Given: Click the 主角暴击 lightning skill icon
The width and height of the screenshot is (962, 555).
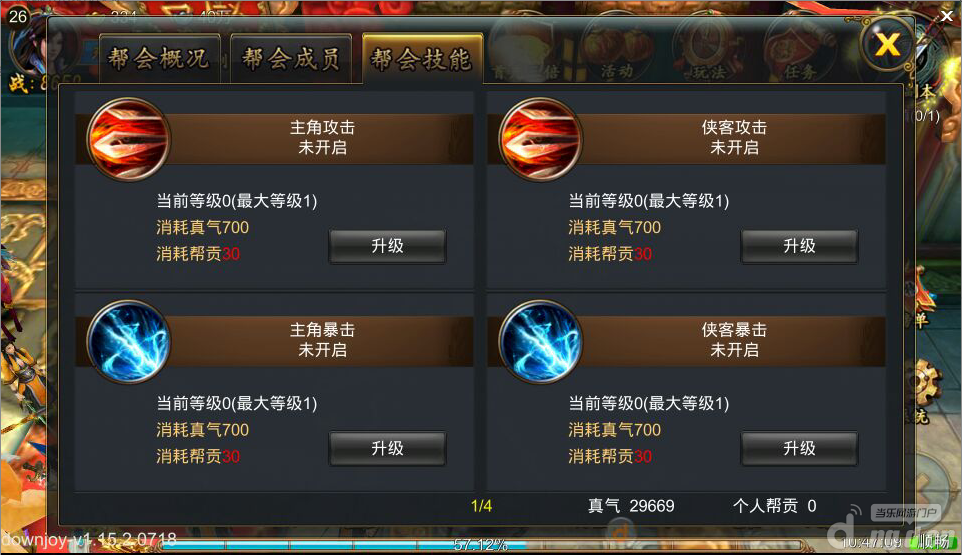Looking at the screenshot, I should (x=128, y=342).
